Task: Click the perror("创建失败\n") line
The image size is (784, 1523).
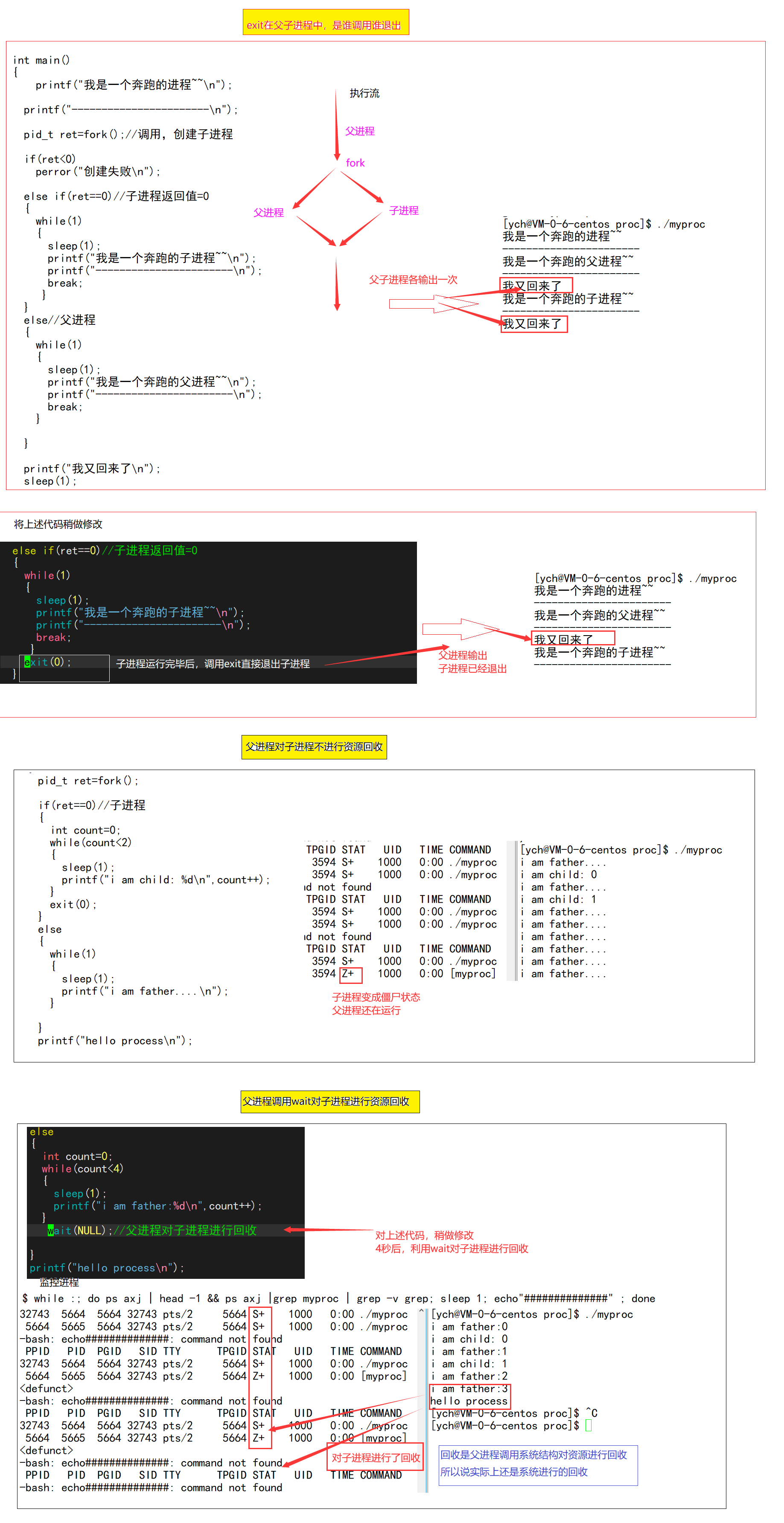Action: point(98,172)
